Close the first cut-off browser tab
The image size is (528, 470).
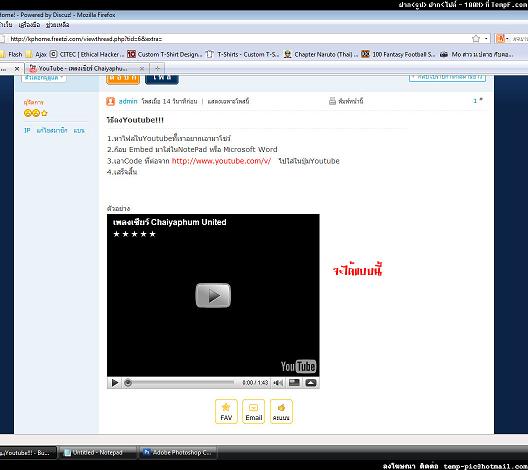(x=17, y=69)
